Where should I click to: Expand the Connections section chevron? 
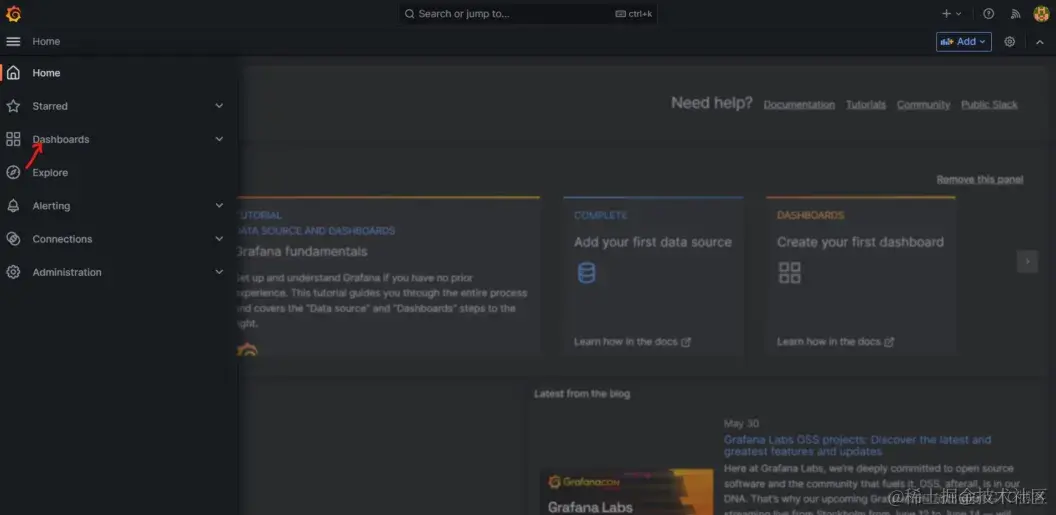(x=219, y=239)
